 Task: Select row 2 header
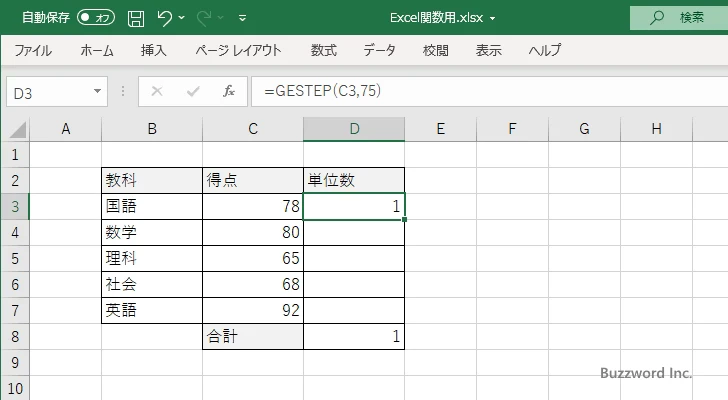[x=15, y=181]
